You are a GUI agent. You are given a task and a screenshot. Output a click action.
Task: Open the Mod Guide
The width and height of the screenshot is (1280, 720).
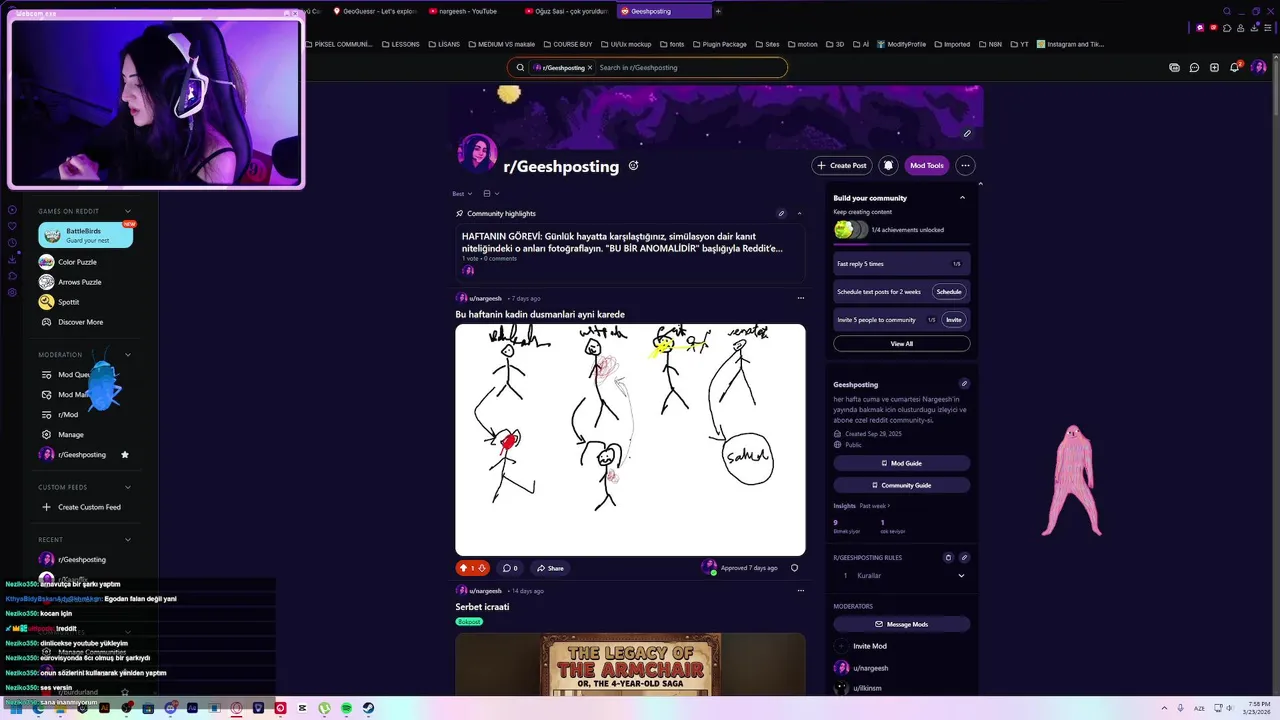901,463
